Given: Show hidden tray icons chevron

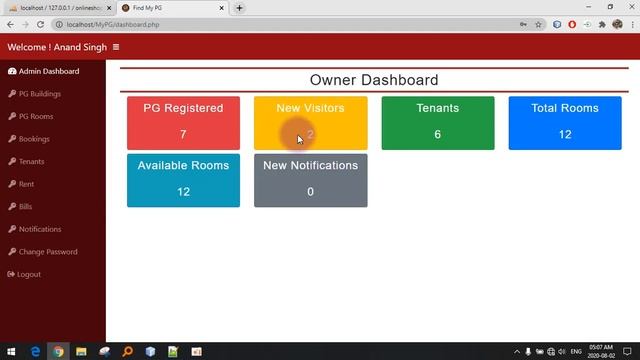Looking at the screenshot, I should pos(517,351).
